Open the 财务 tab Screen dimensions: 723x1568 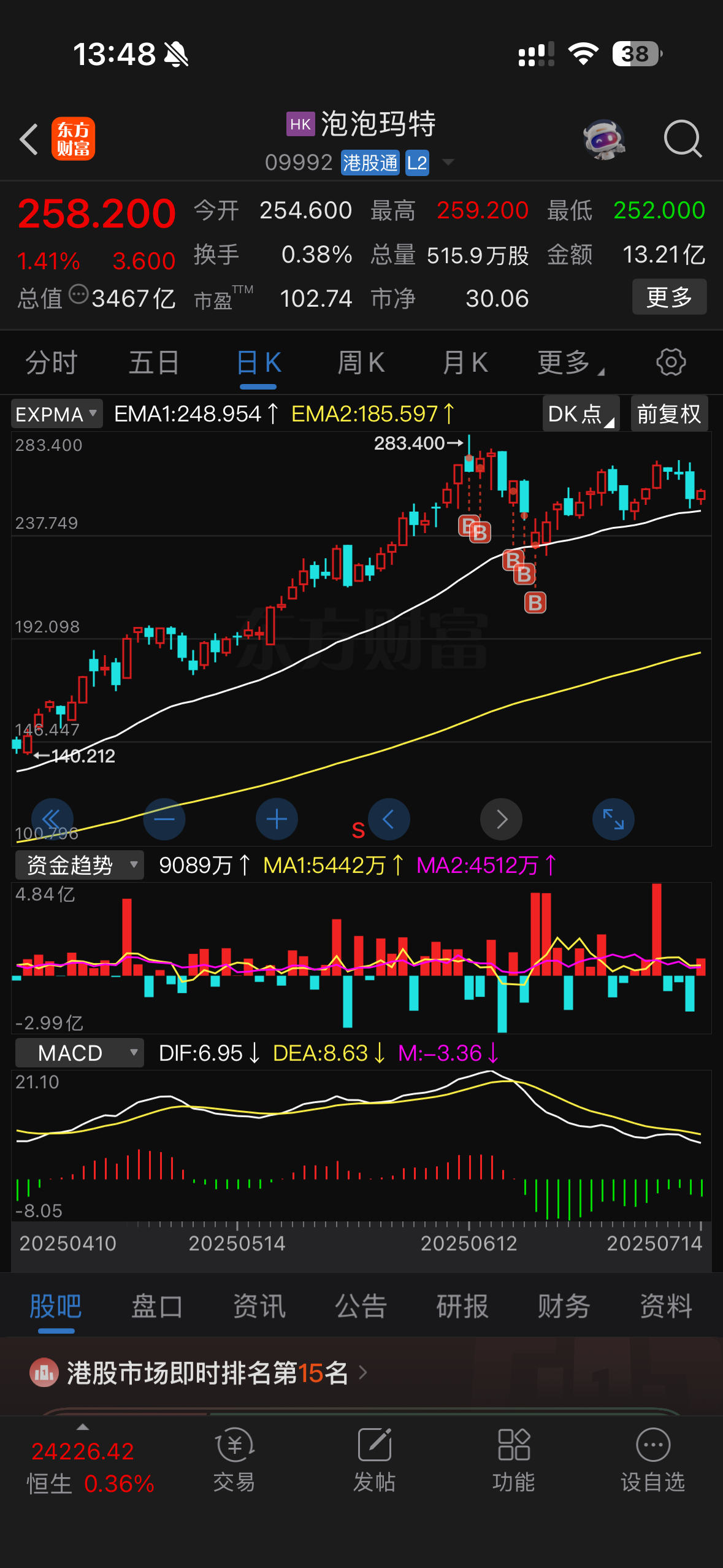(564, 1306)
